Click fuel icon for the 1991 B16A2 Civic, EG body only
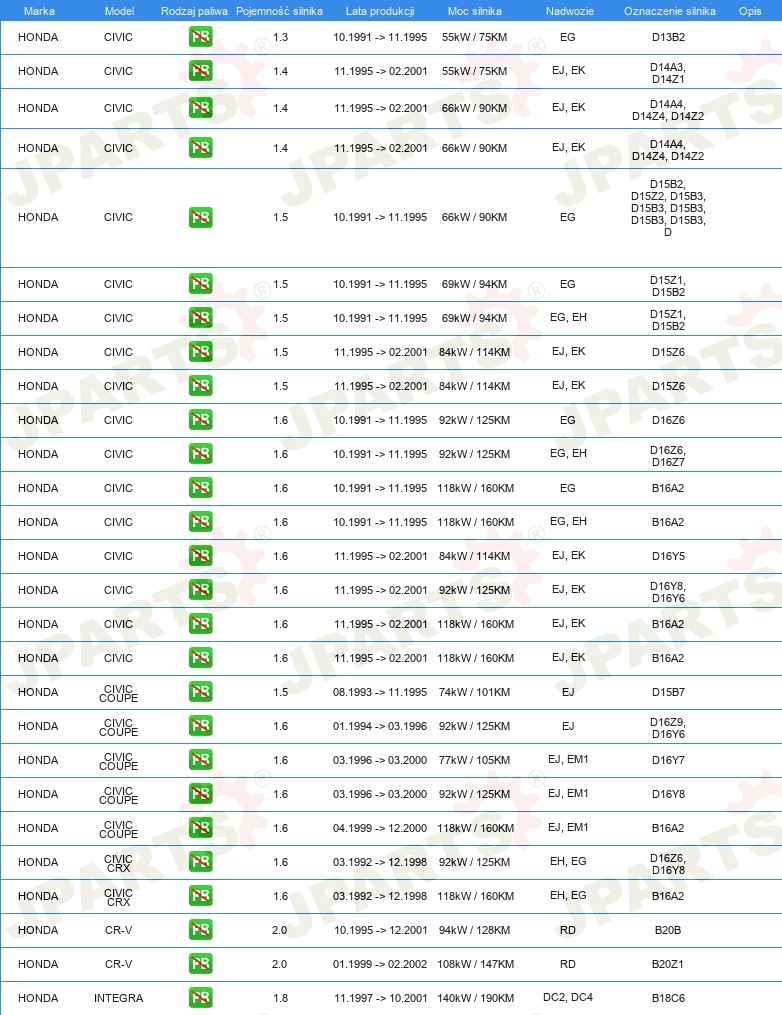782x1015 pixels. point(201,487)
